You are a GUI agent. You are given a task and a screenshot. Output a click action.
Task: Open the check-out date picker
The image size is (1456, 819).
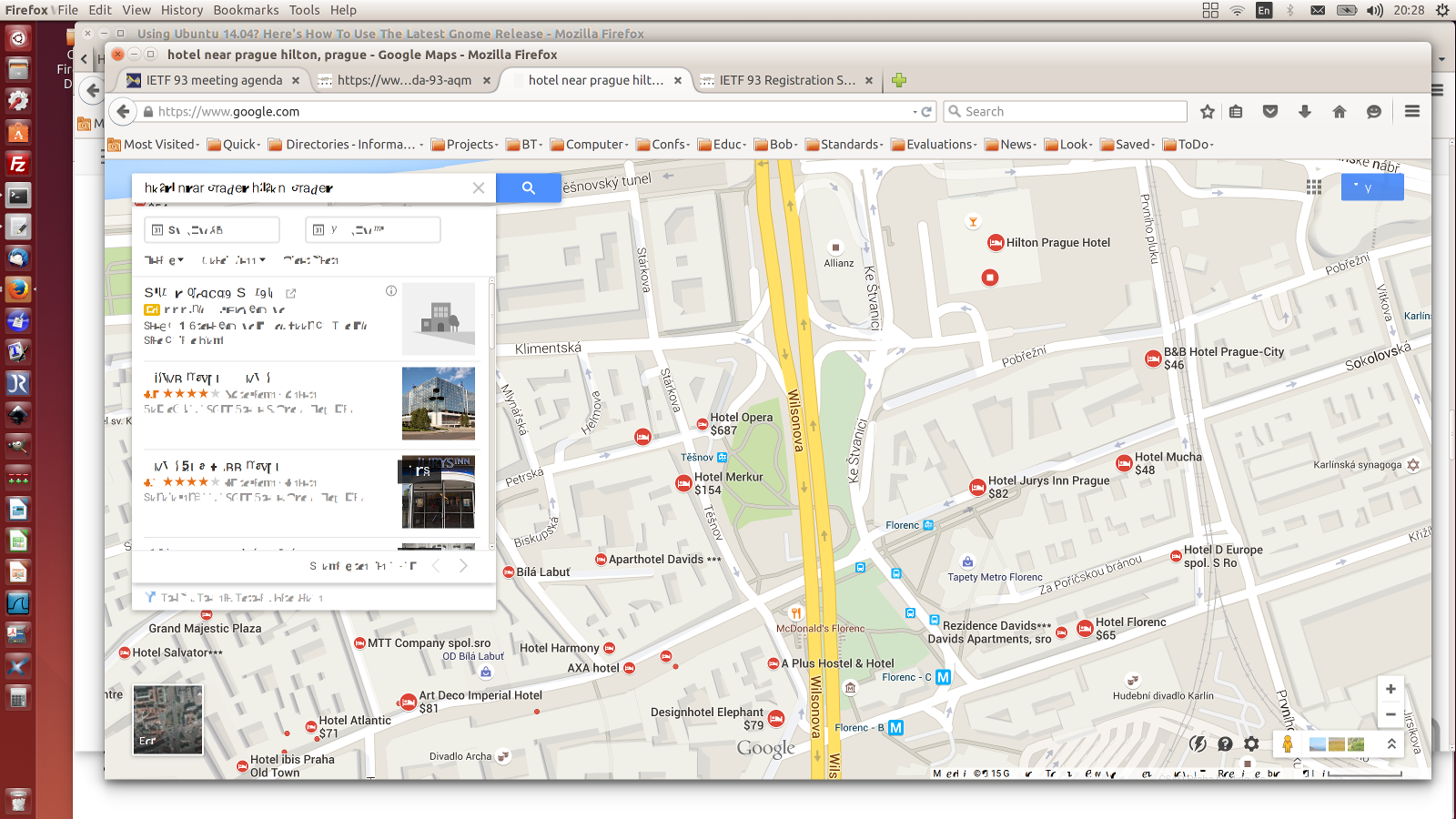point(372,230)
